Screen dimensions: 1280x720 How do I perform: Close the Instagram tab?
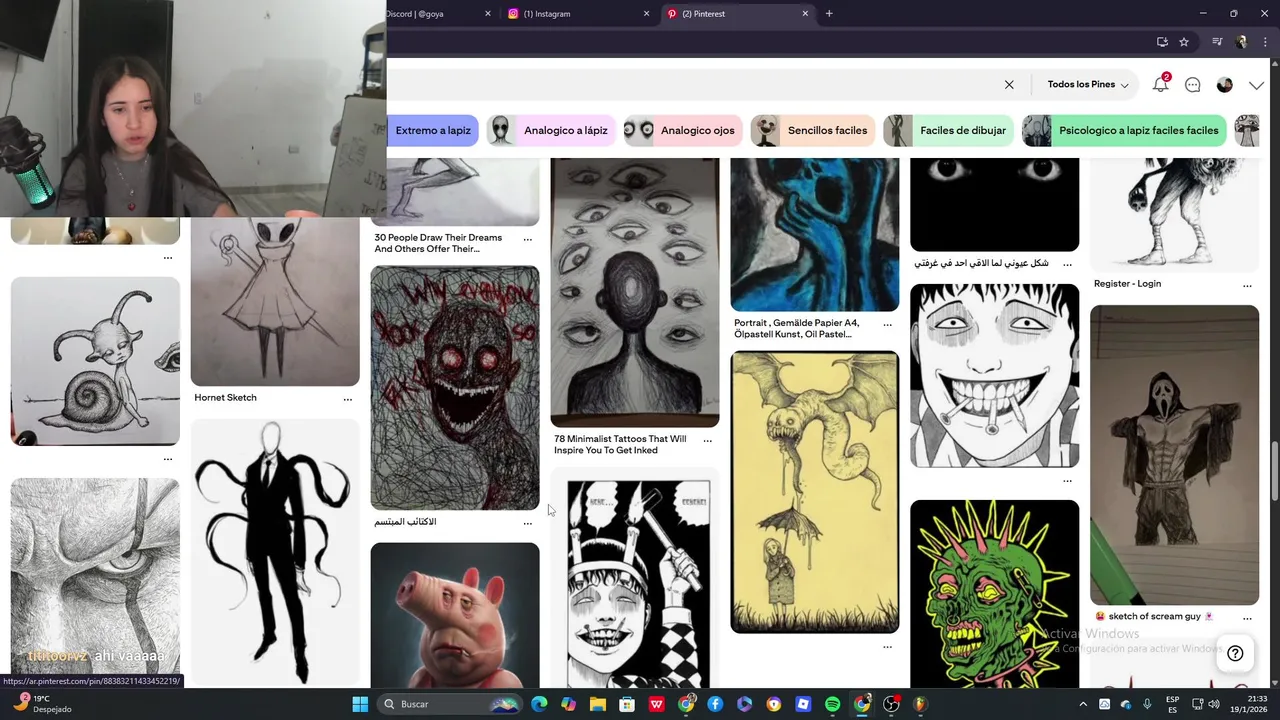click(x=646, y=14)
